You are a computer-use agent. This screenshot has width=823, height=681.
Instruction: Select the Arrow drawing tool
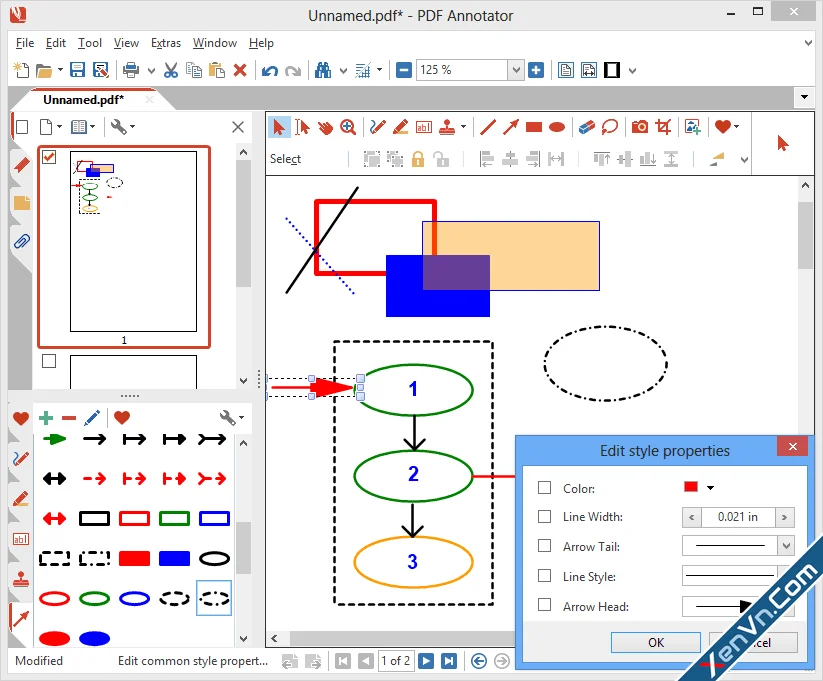[x=511, y=127]
